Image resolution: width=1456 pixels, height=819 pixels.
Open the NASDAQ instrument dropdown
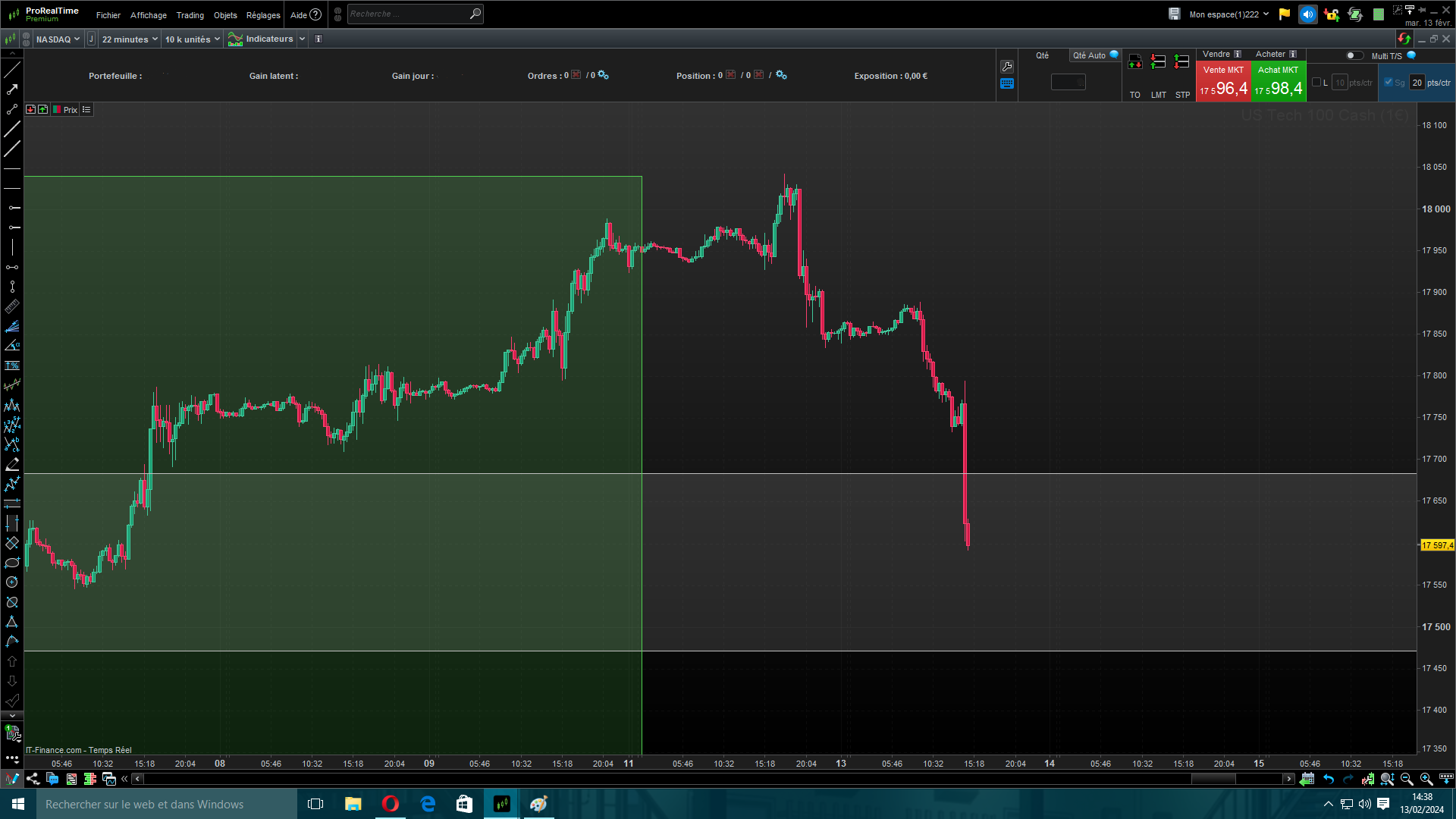tap(58, 39)
